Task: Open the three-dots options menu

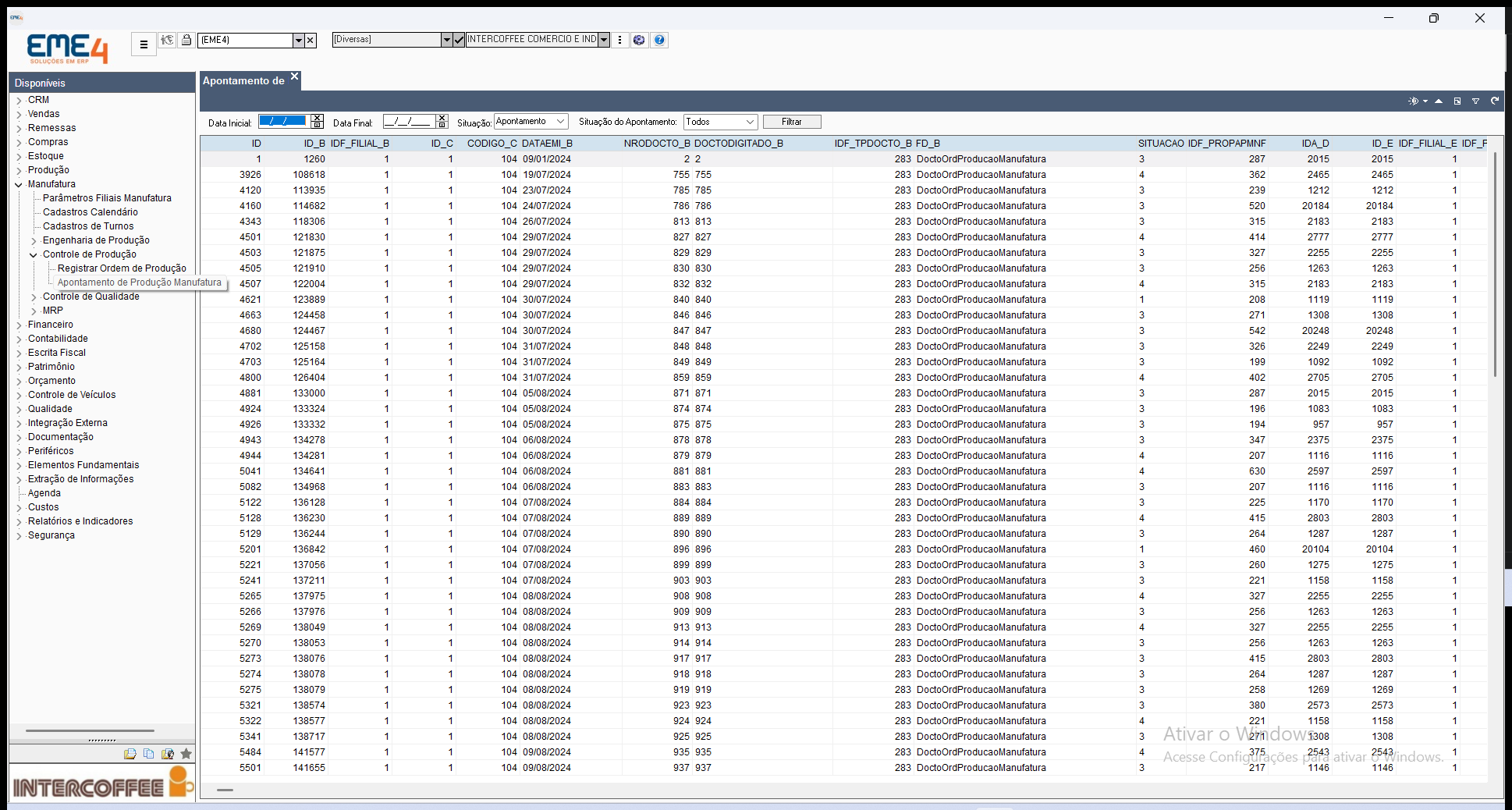Action: coord(620,40)
